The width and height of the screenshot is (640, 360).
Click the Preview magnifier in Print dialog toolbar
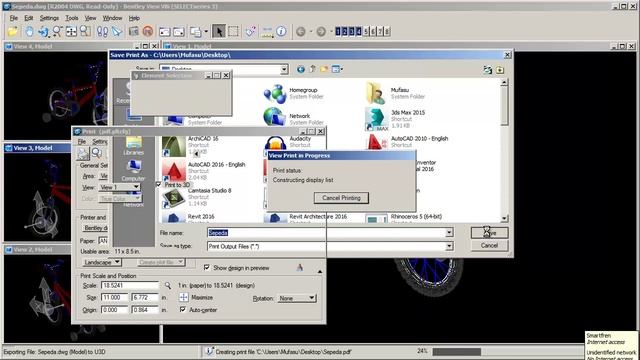coord(97,153)
